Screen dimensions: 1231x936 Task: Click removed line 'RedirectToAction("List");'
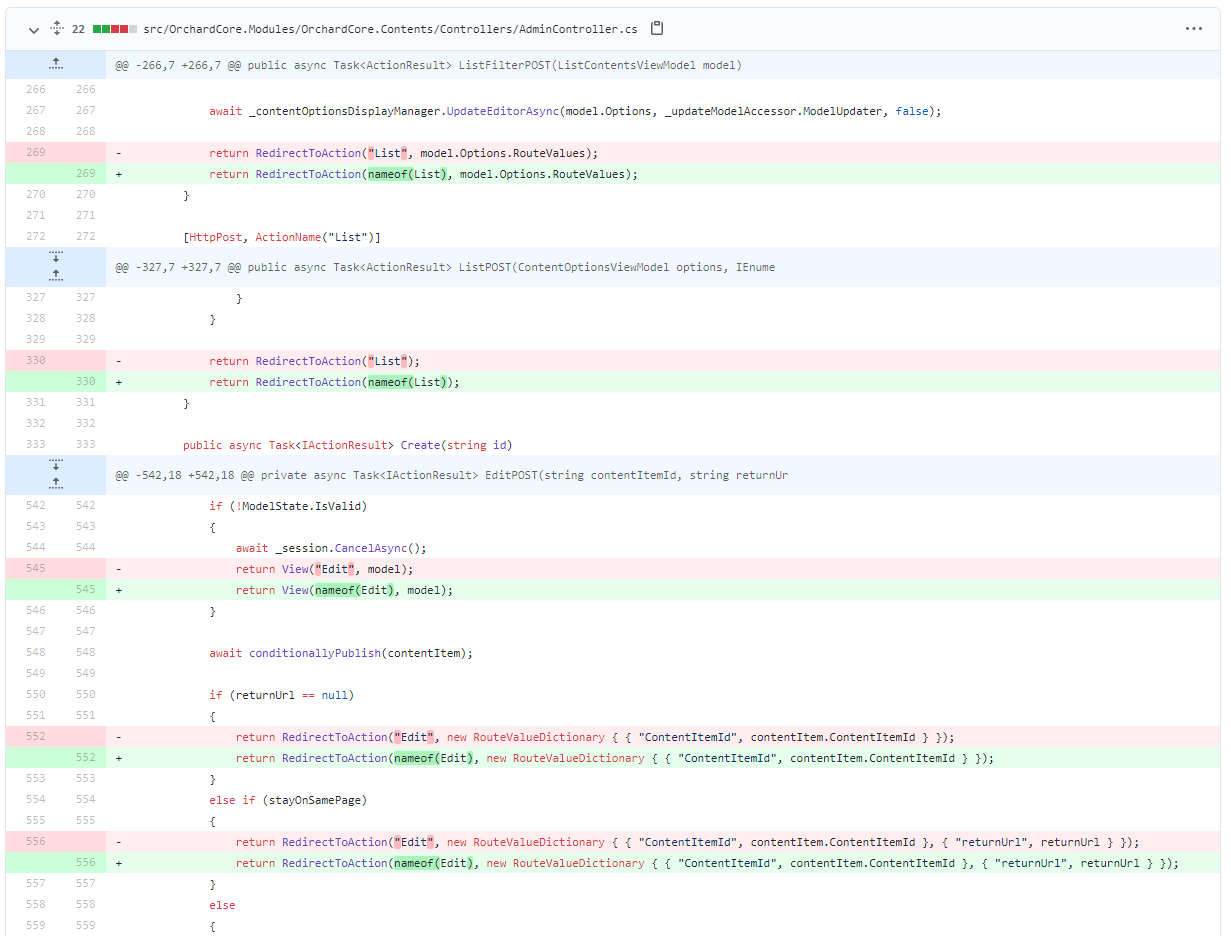pos(314,361)
